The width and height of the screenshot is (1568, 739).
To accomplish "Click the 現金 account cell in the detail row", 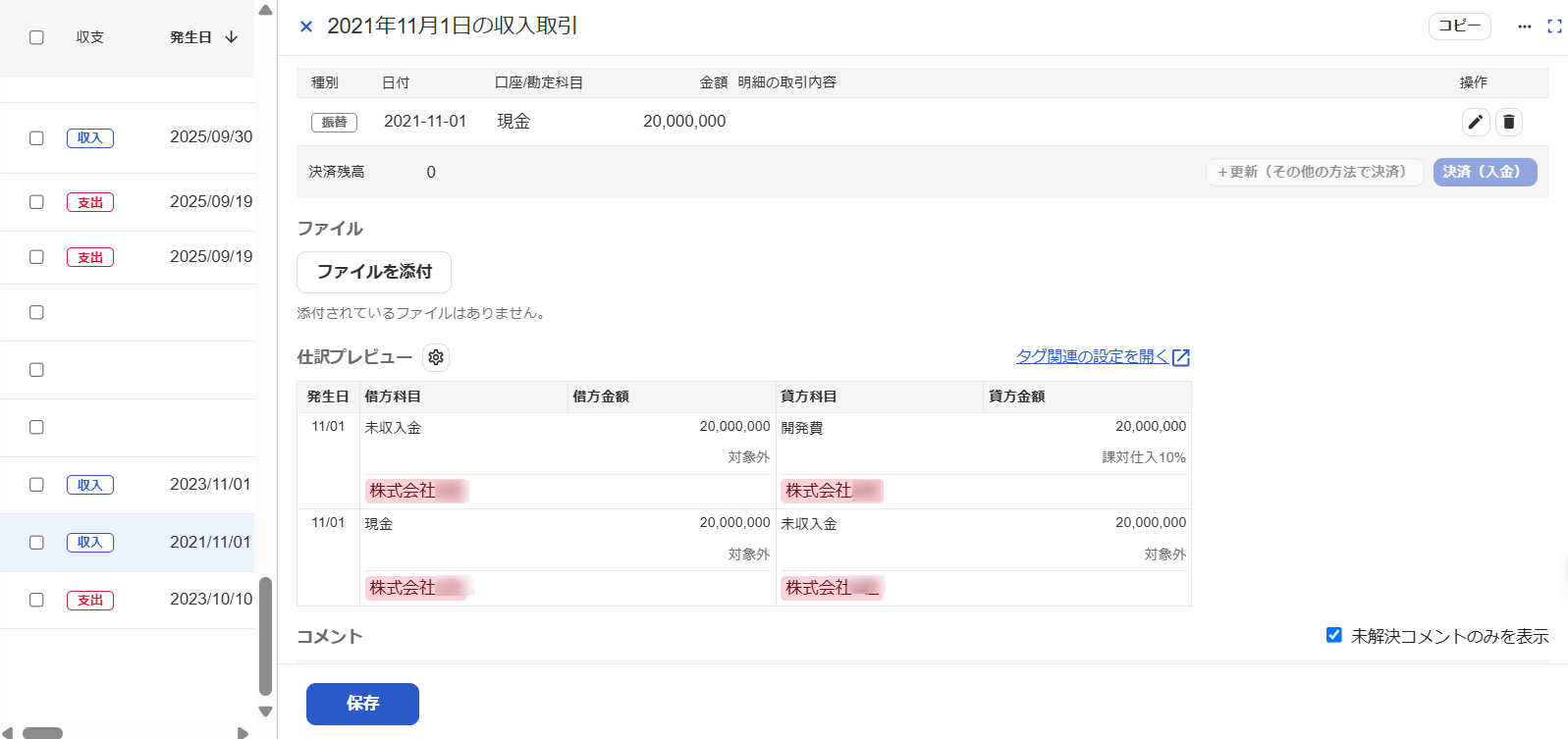I will pos(514,121).
